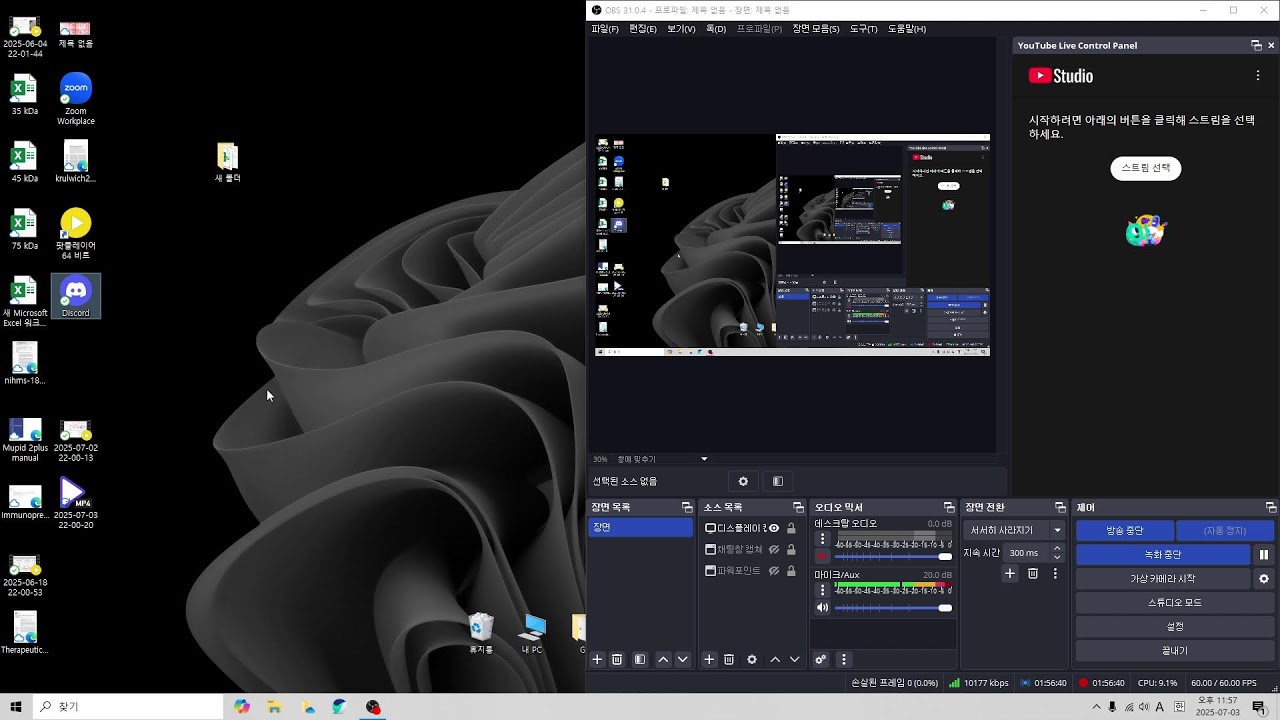Add a new source with the plus icon

click(709, 660)
